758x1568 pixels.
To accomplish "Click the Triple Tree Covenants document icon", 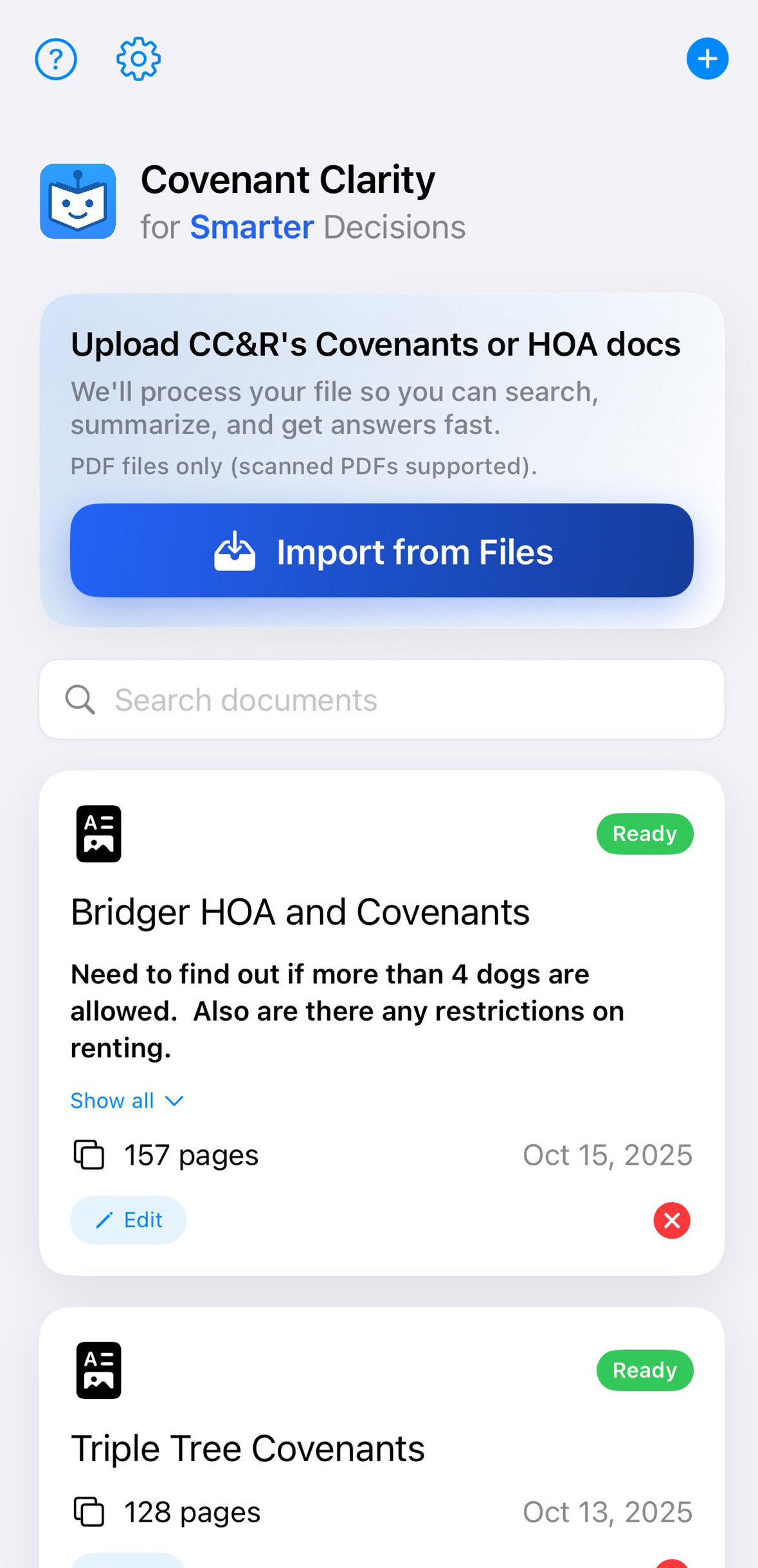I will [98, 1370].
